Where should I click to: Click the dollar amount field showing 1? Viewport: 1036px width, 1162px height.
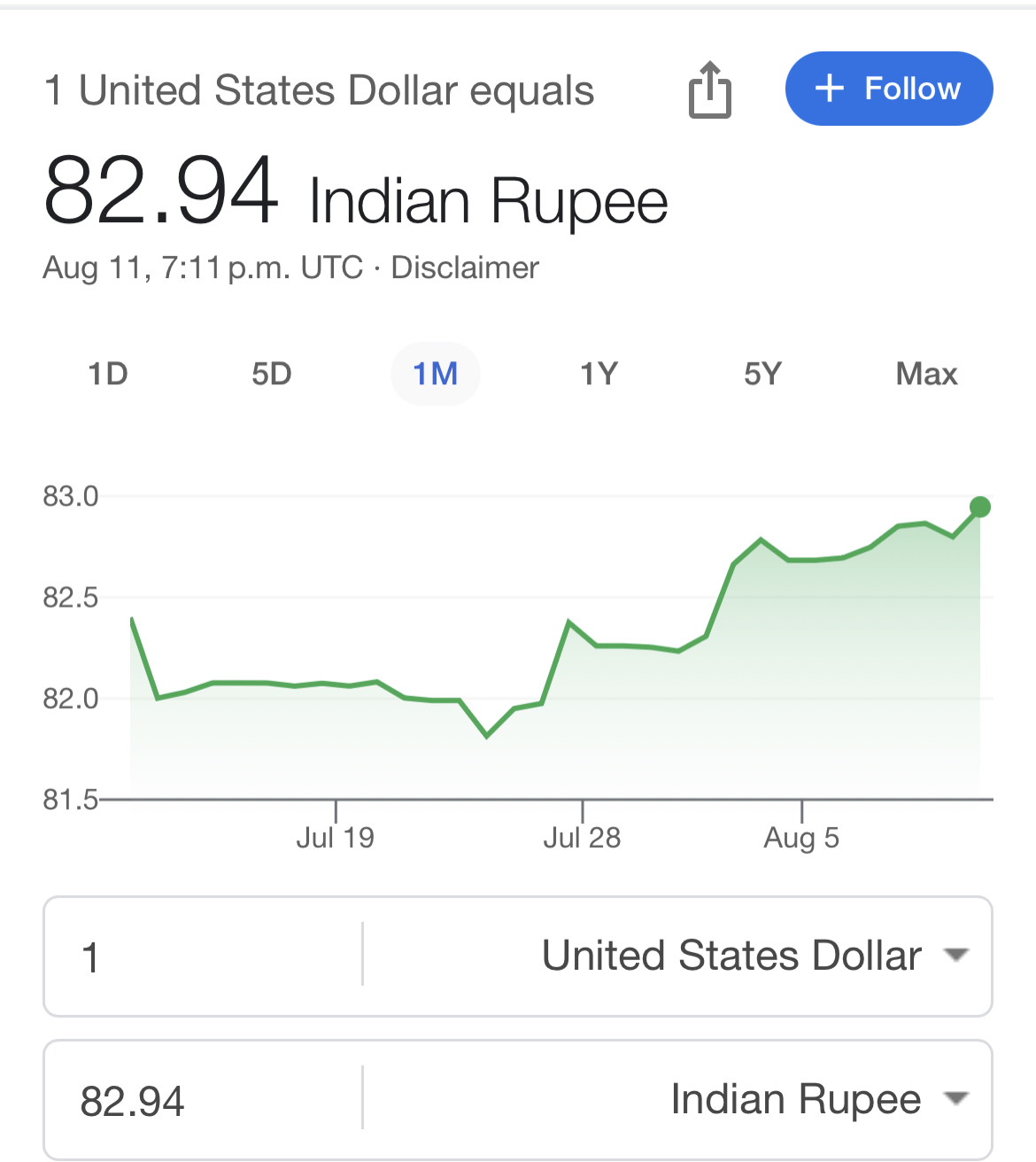204,957
